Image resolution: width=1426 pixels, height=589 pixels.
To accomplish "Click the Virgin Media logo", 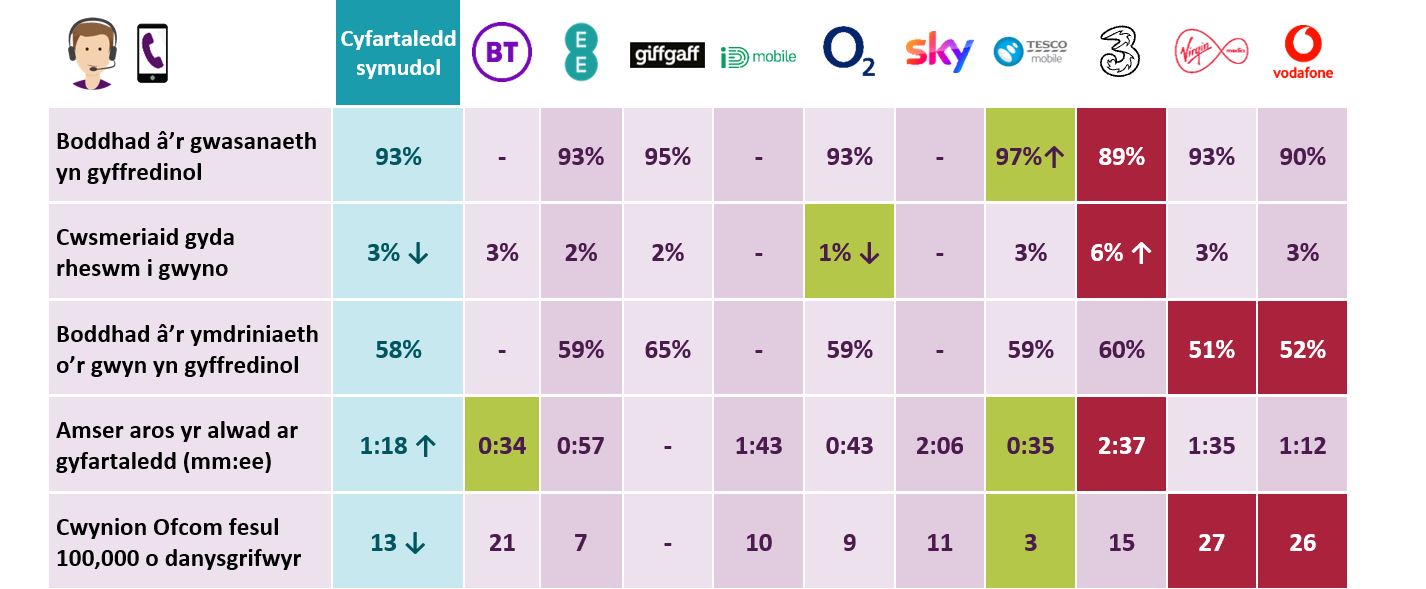I will click(1211, 52).
